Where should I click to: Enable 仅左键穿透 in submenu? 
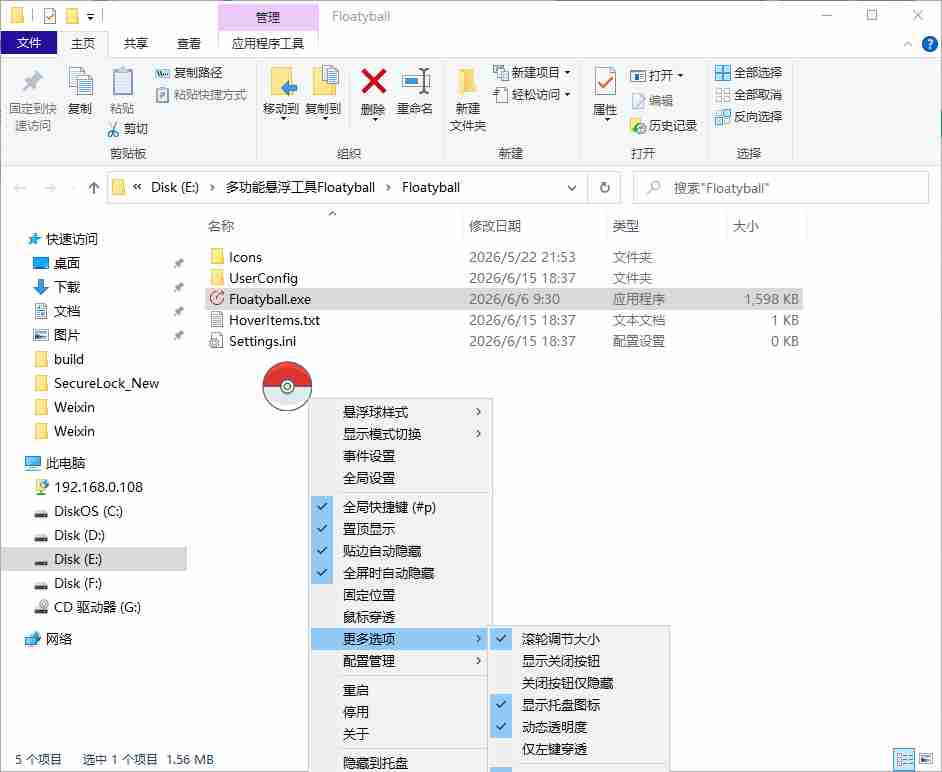(x=579, y=749)
